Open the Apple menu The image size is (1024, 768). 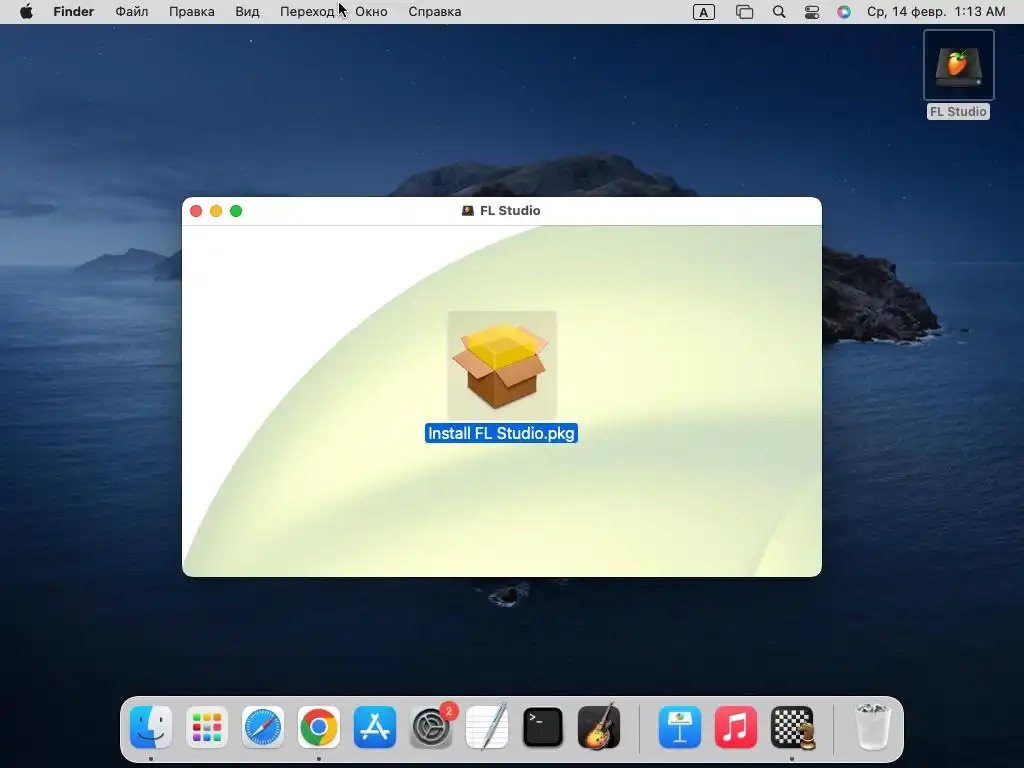26,12
